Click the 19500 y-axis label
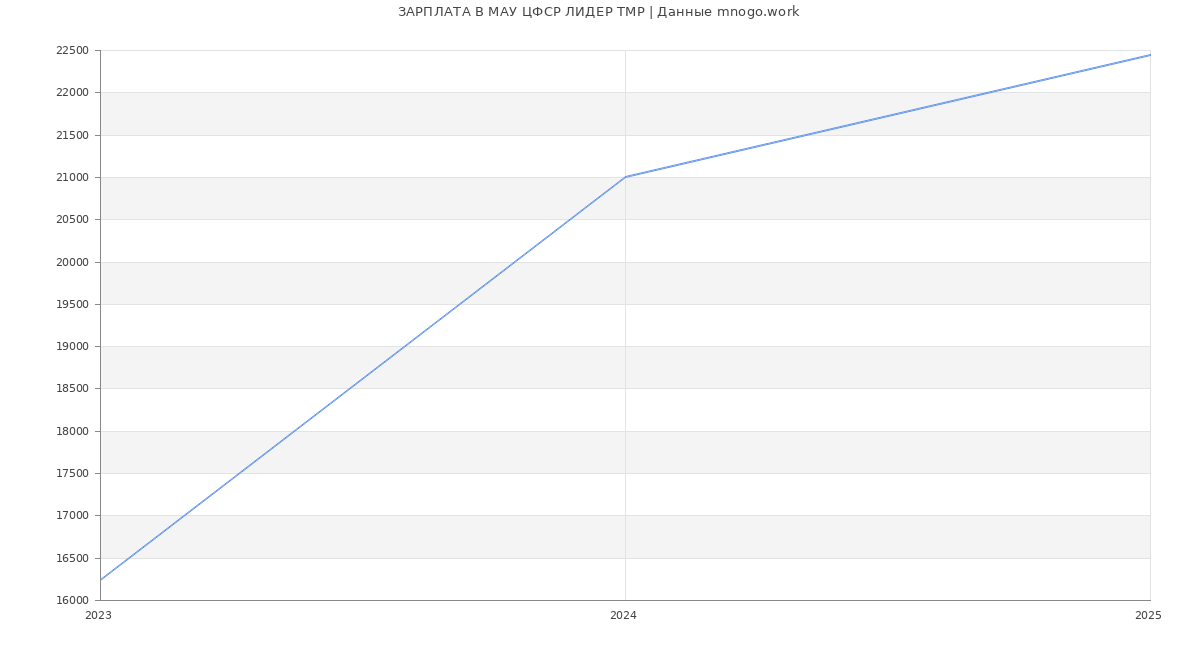1200x650 pixels. click(72, 305)
